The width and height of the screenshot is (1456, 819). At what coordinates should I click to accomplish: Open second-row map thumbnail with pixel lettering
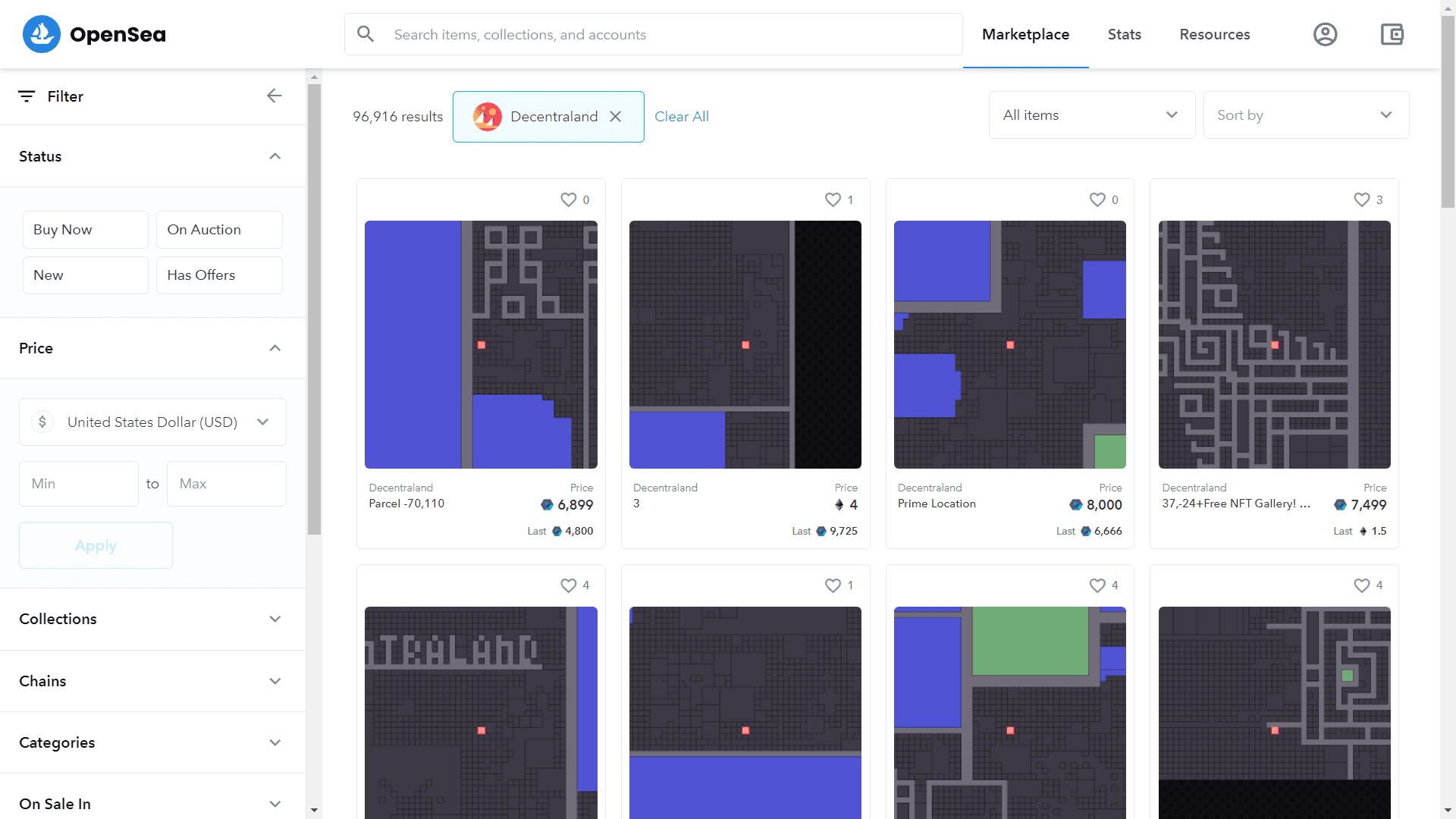[x=481, y=712]
